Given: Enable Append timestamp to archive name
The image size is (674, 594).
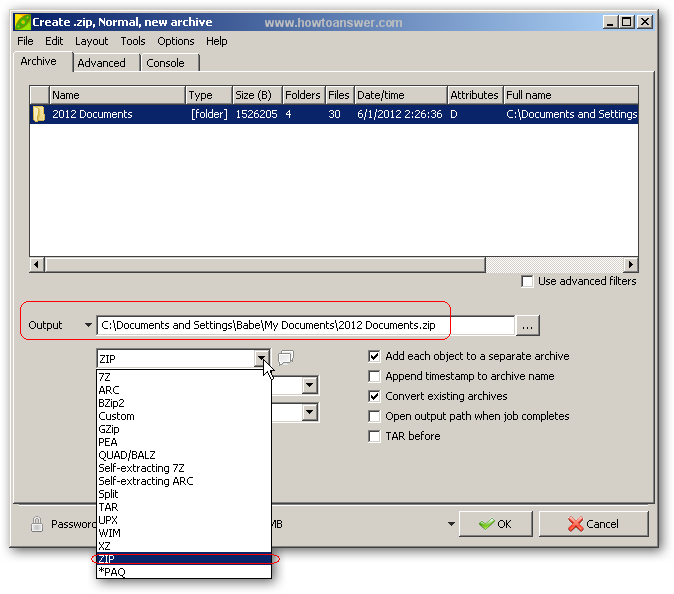Looking at the screenshot, I should point(375,376).
